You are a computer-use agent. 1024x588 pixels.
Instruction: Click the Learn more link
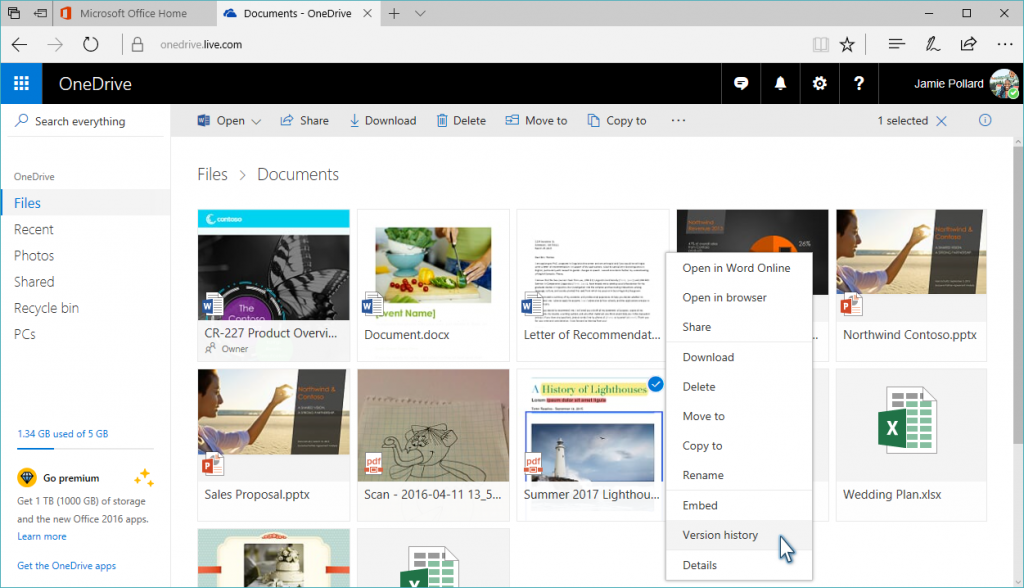click(x=41, y=536)
